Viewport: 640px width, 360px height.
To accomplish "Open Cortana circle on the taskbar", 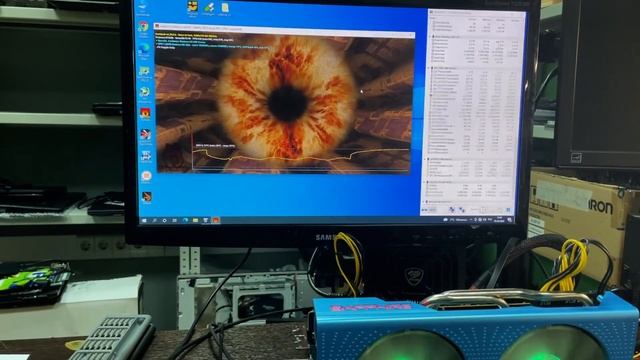I will pyautogui.click(x=164, y=220).
